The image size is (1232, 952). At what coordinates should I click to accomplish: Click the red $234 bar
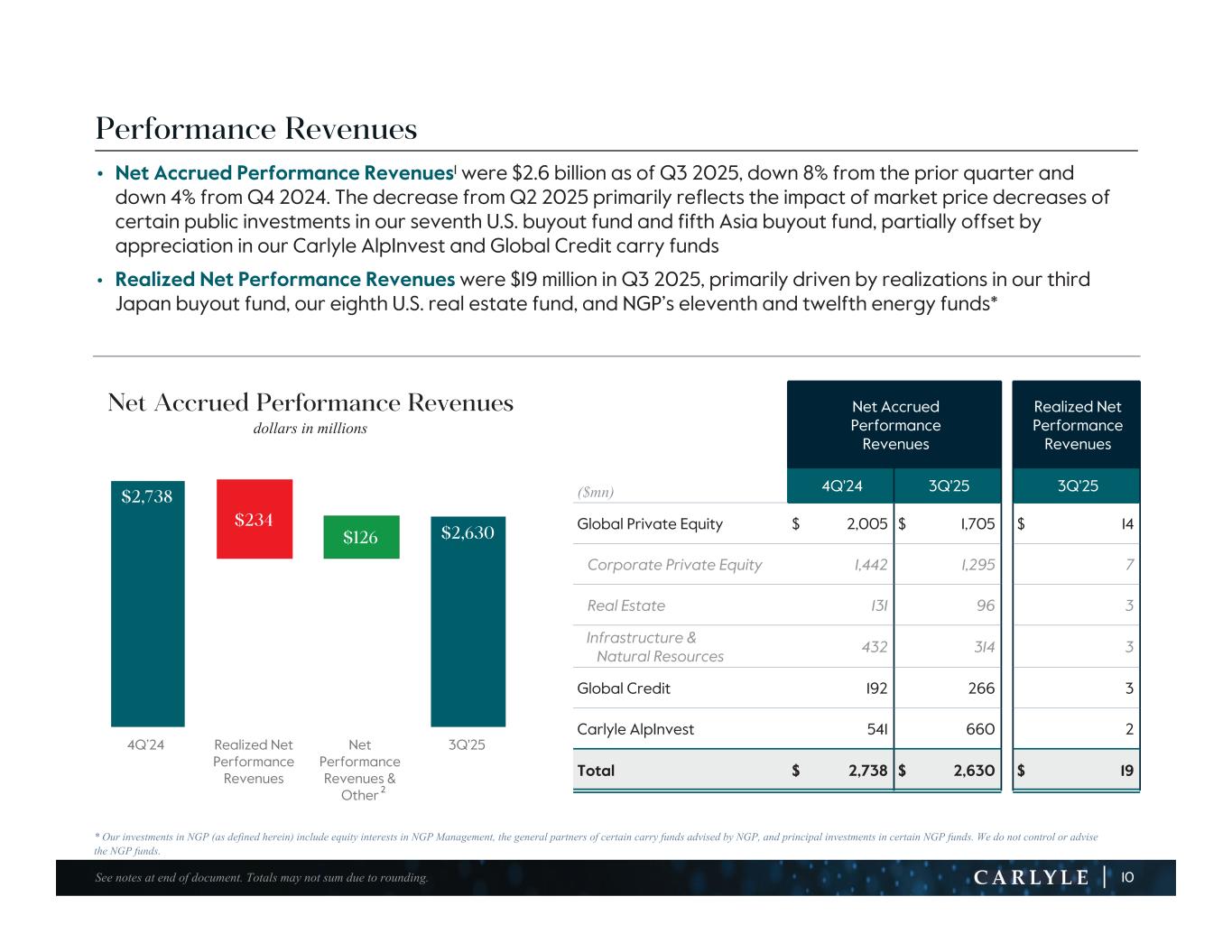point(255,519)
